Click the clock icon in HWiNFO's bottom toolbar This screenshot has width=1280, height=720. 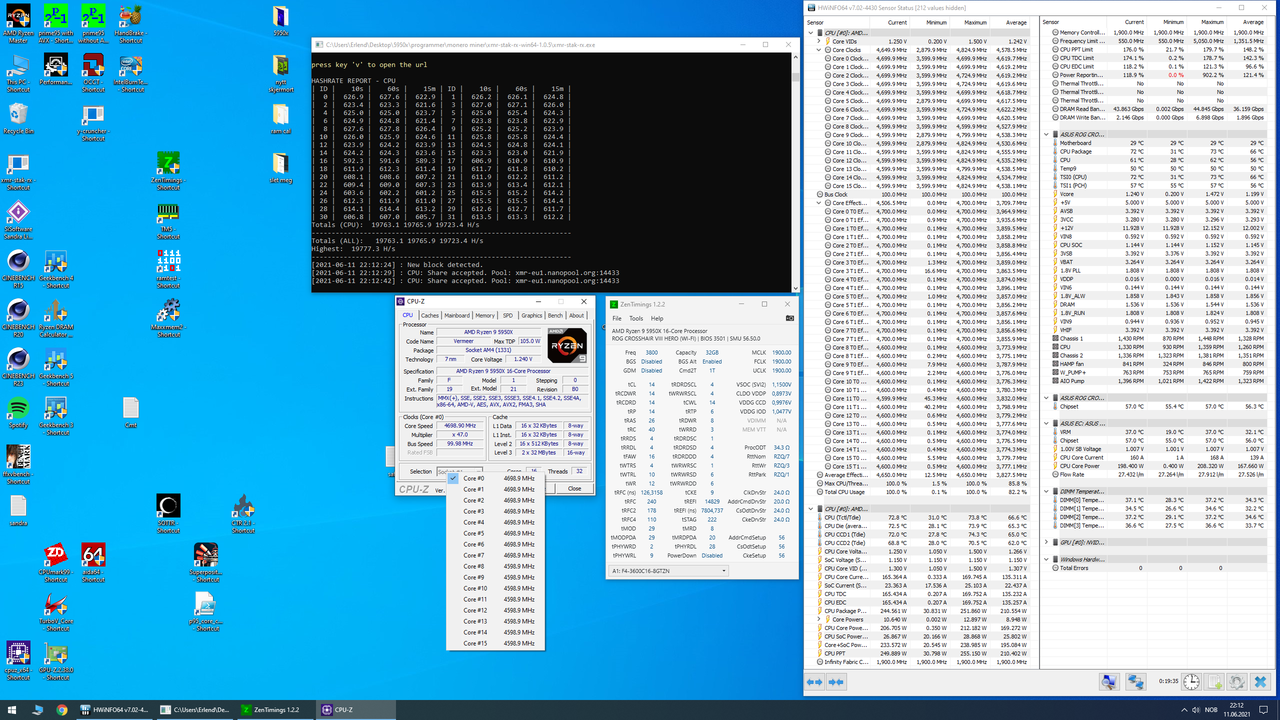click(x=1191, y=681)
